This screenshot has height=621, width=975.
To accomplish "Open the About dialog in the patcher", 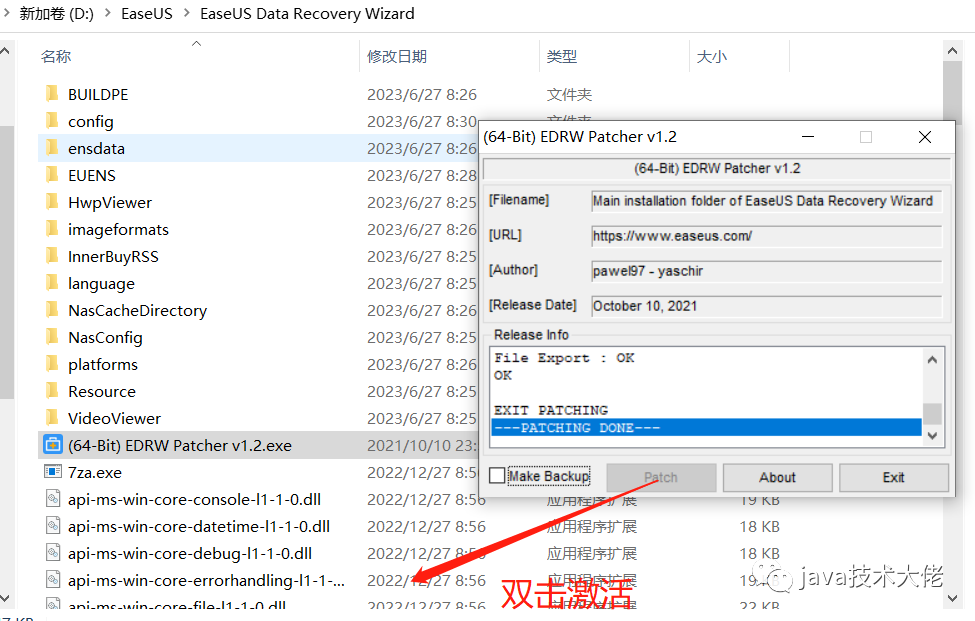I will coord(777,477).
